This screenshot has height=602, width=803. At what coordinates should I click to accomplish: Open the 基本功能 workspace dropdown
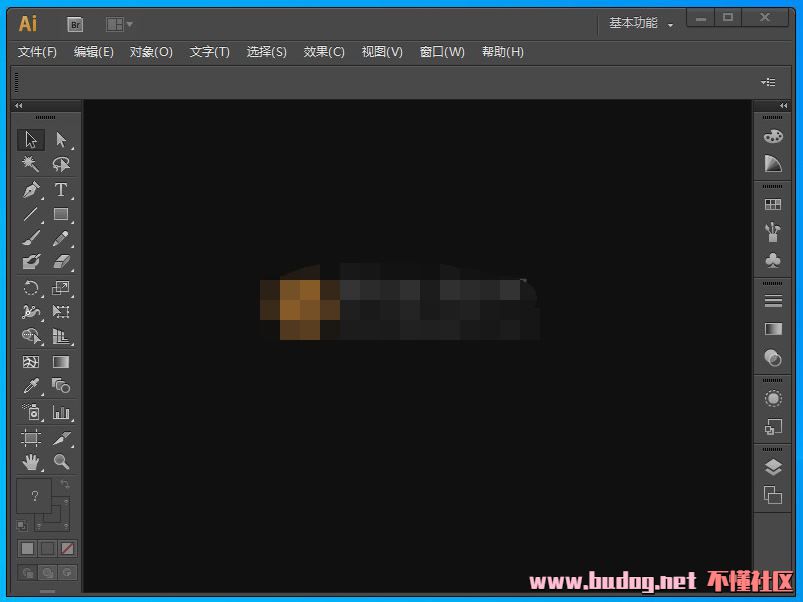tap(641, 24)
